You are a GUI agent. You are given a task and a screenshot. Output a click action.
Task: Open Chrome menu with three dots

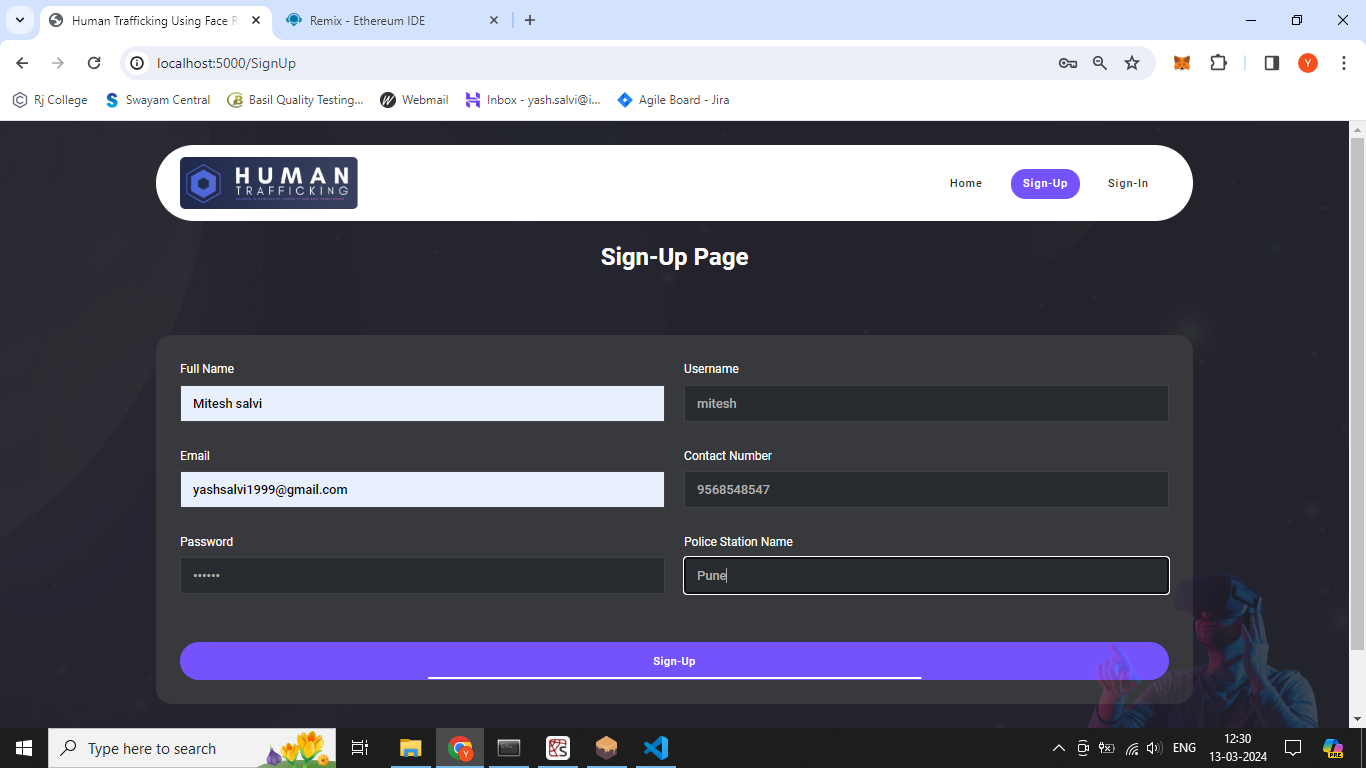click(1344, 63)
